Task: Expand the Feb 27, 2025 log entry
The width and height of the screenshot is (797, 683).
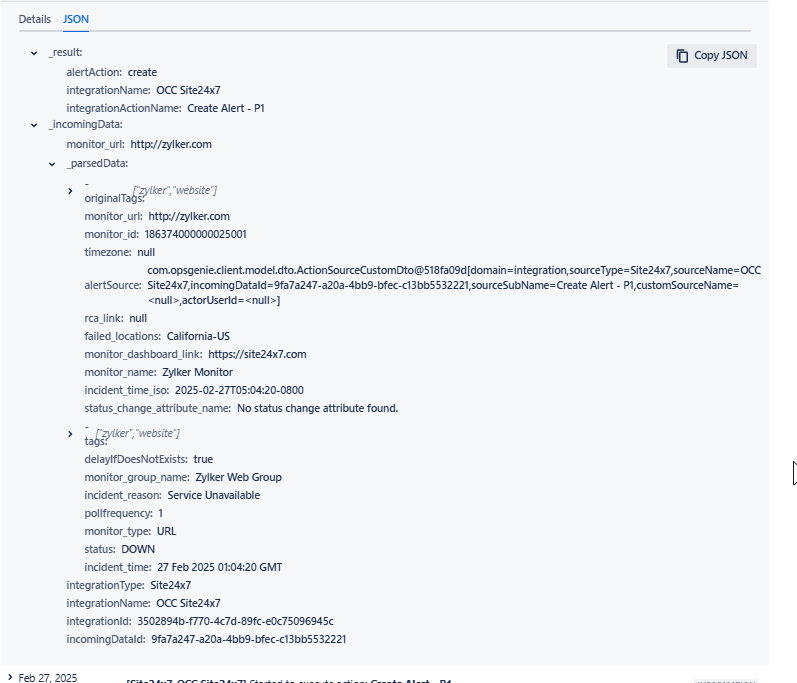Action: pos(10,677)
